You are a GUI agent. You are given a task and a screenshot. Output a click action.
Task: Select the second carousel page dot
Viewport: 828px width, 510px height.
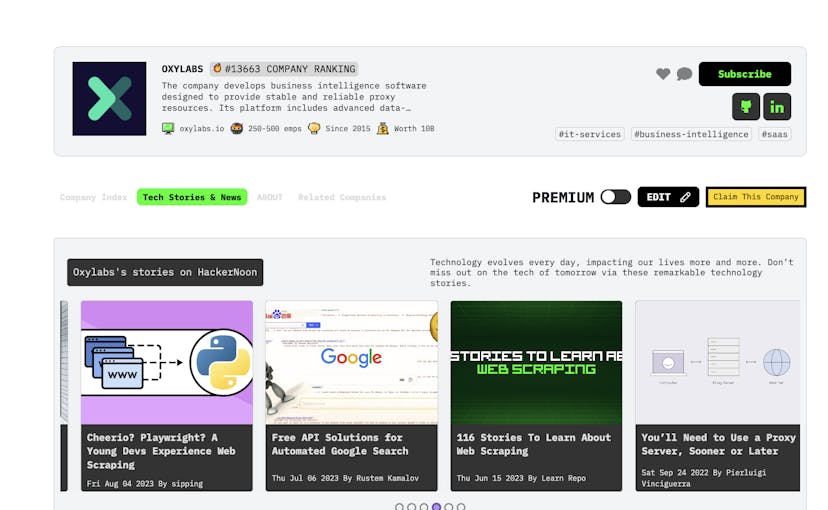(411, 507)
